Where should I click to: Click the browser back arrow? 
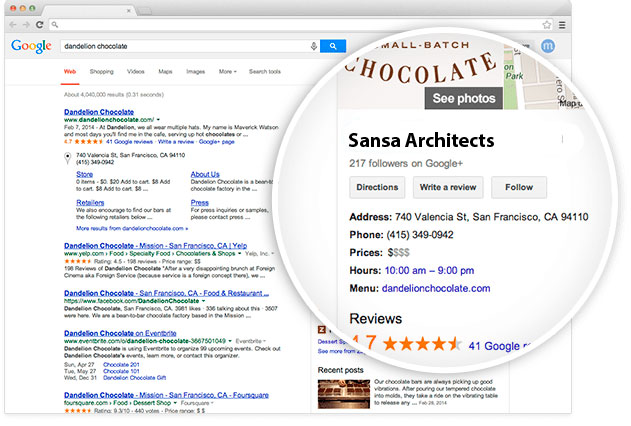13,25
